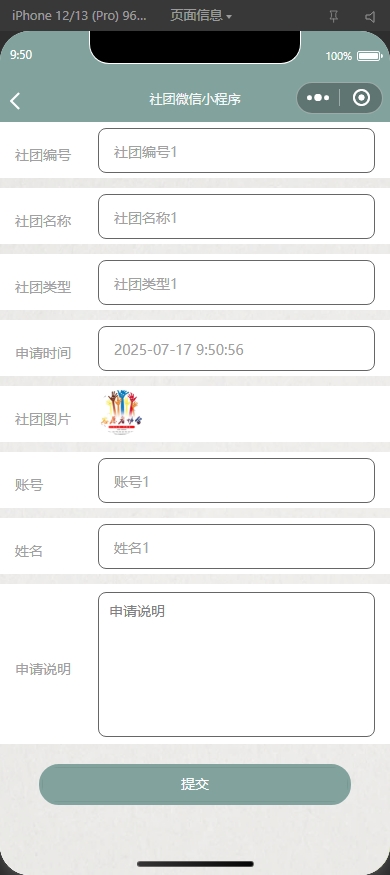The width and height of the screenshot is (390, 875).
Task: Expand the iPhone 12/13 (Pro) device selector
Action: (79, 16)
